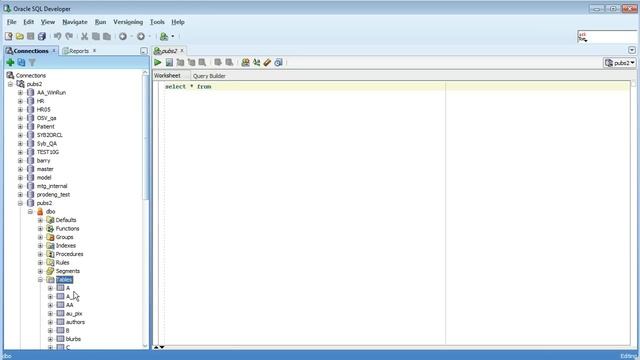Select the au_pix table
Viewport: 640px width, 360px height.
coord(74,313)
